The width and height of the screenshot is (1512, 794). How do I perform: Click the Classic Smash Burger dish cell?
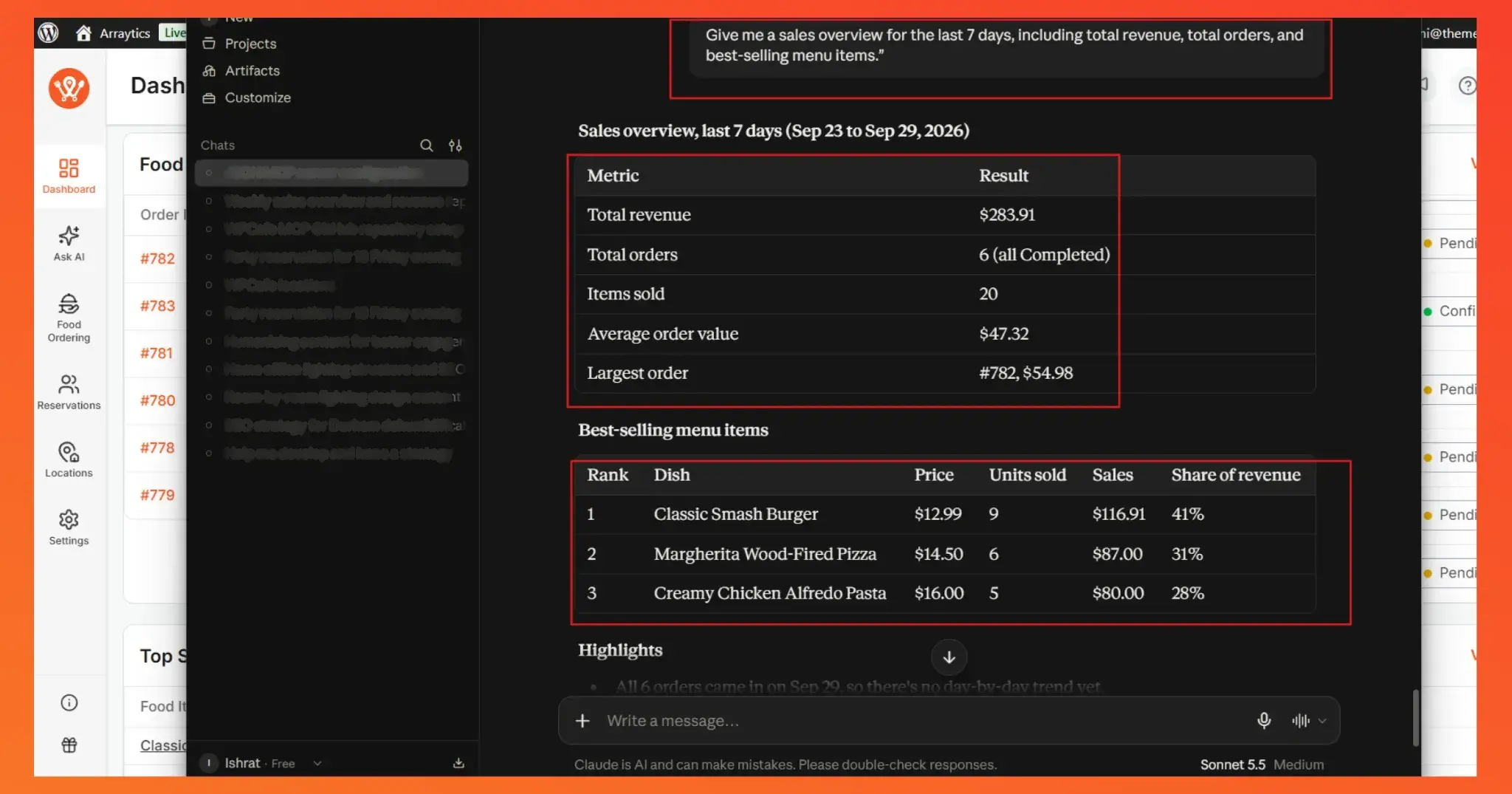tap(735, 514)
